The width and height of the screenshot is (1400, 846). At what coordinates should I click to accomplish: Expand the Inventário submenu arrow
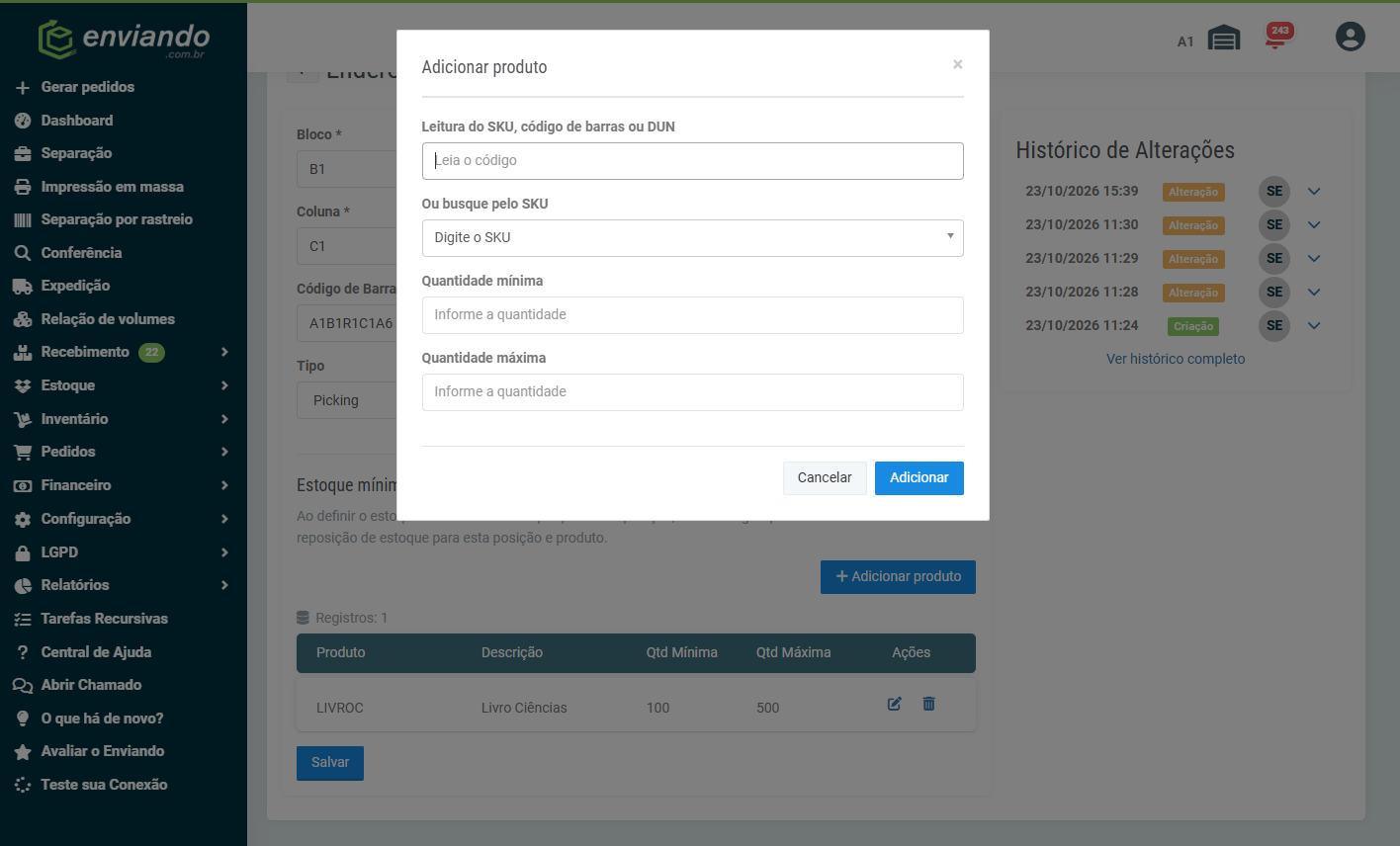pos(224,419)
